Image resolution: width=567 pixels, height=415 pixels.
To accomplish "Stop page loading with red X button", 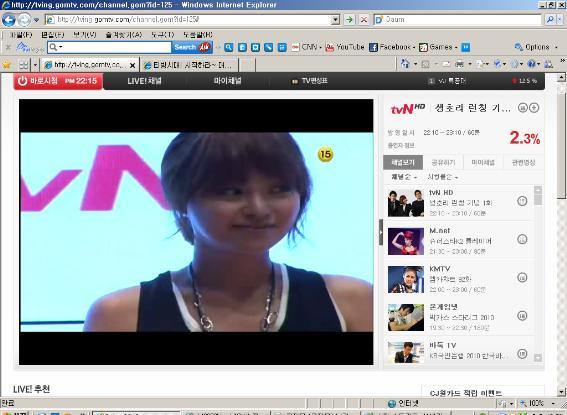I will 364,20.
